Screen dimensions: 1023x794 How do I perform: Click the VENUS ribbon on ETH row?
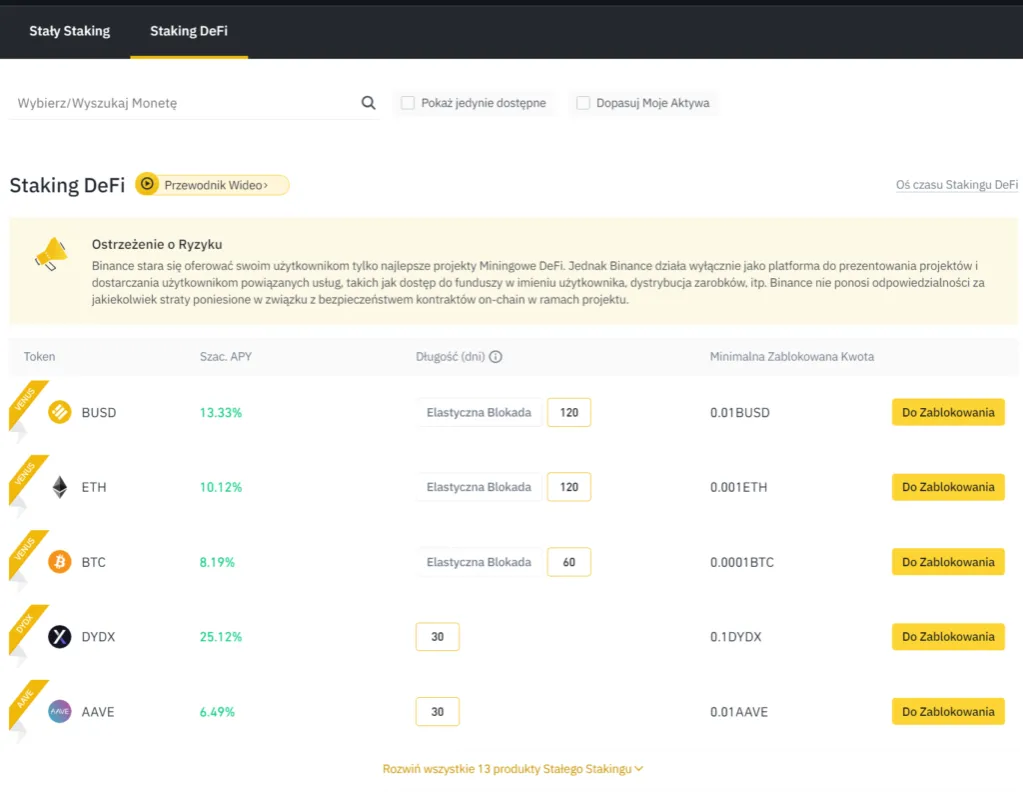click(x=25, y=475)
